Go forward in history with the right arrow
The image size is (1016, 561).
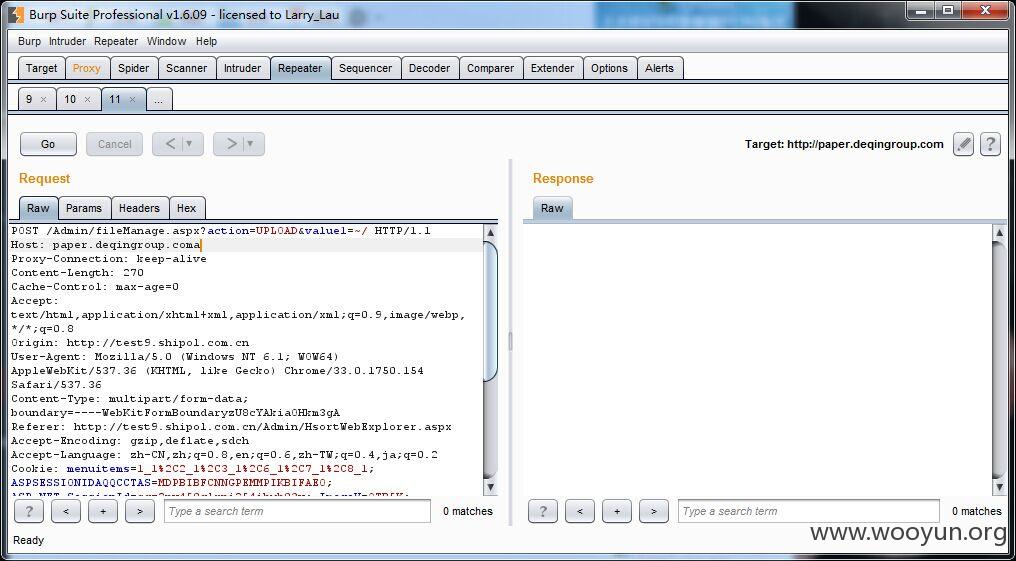point(231,144)
